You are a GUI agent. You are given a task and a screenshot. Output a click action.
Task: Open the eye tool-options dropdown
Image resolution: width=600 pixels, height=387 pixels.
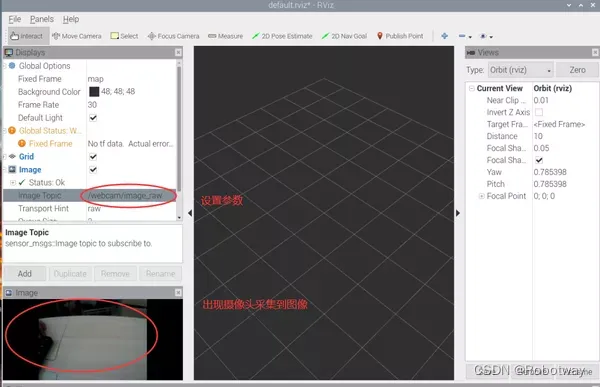pos(486,36)
